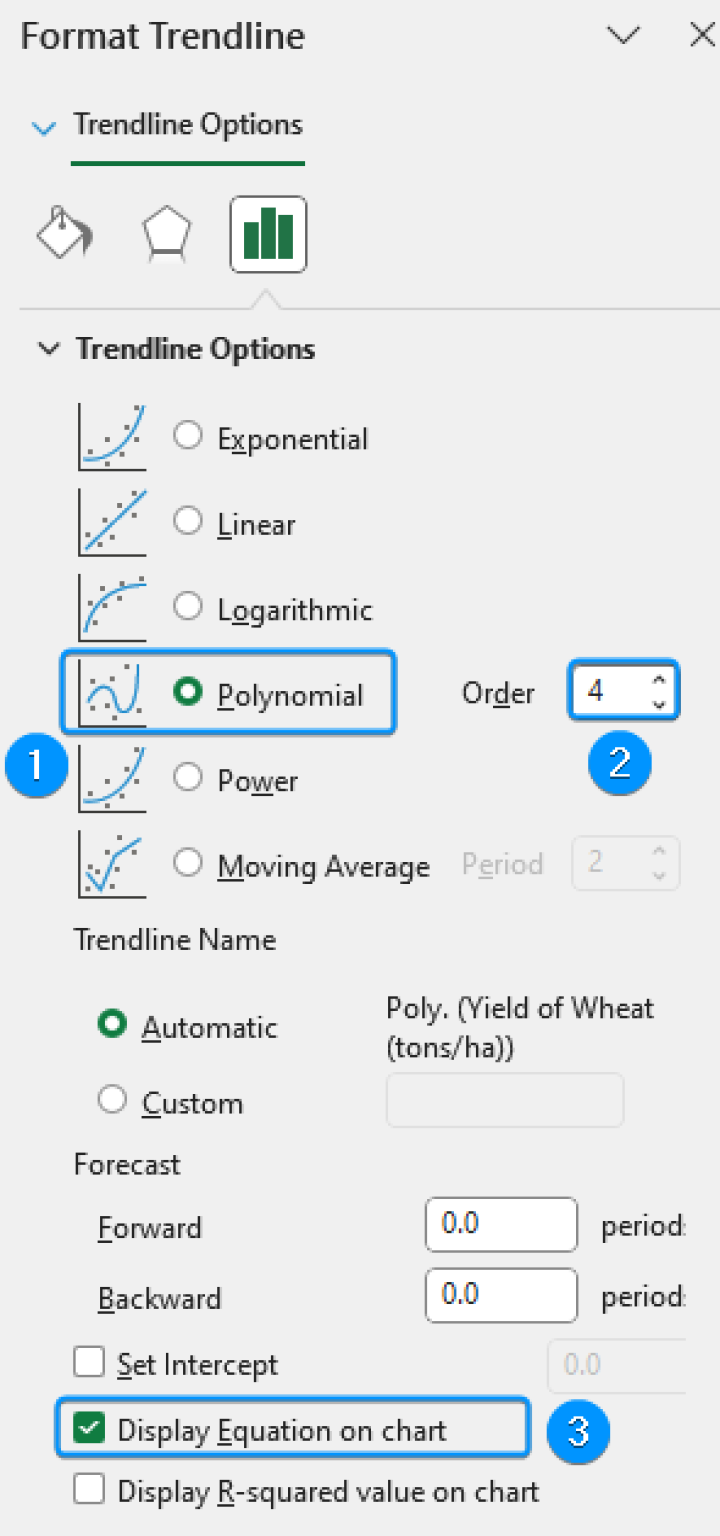The height and width of the screenshot is (1536, 720).
Task: Switch to the Trendline Options tab
Action: pyautogui.click(x=187, y=124)
